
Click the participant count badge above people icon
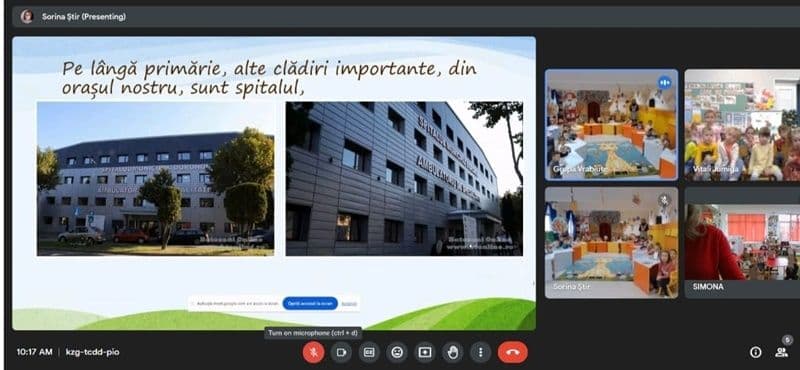[x=788, y=339]
